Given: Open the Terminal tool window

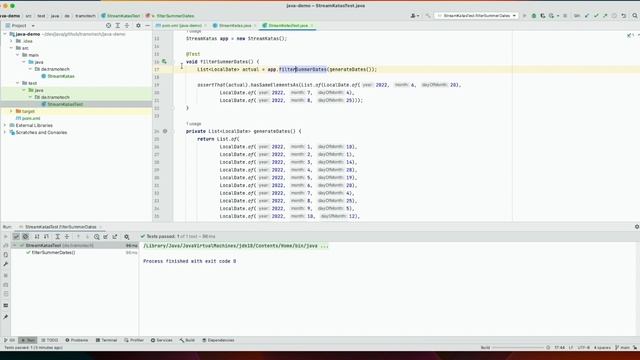Looking at the screenshot, I should (106, 340).
